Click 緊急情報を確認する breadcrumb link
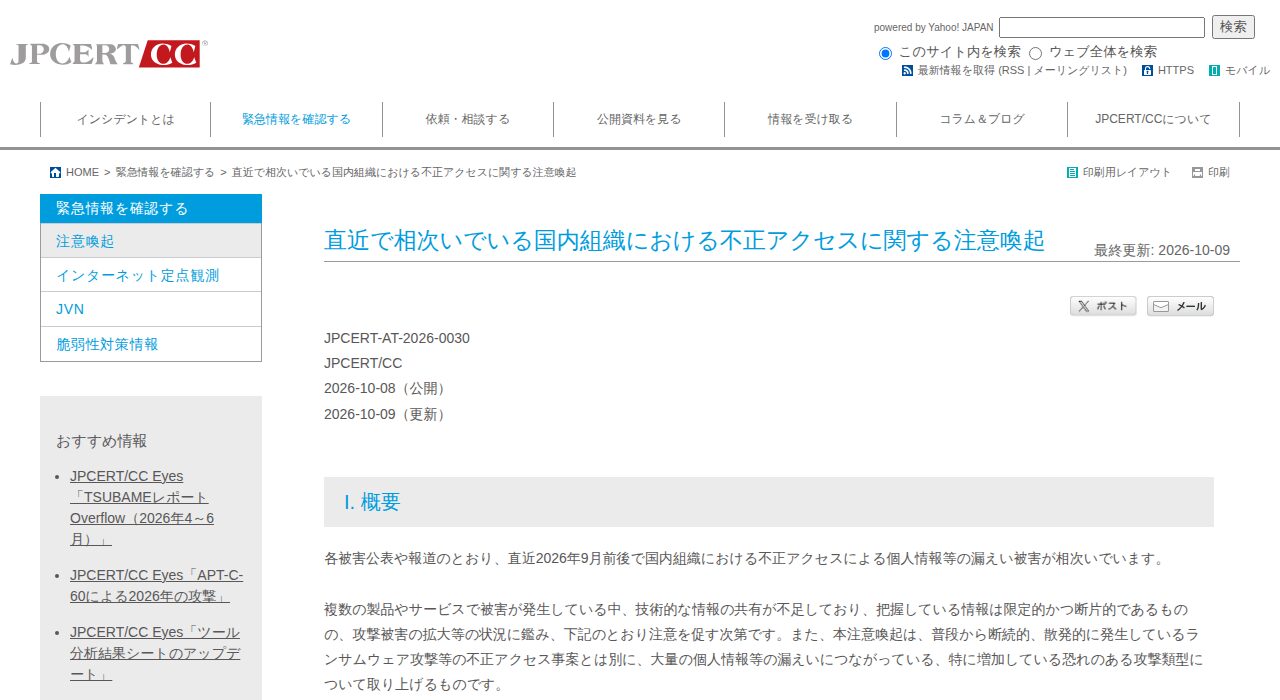The height and width of the screenshot is (700, 1280). [x=165, y=173]
